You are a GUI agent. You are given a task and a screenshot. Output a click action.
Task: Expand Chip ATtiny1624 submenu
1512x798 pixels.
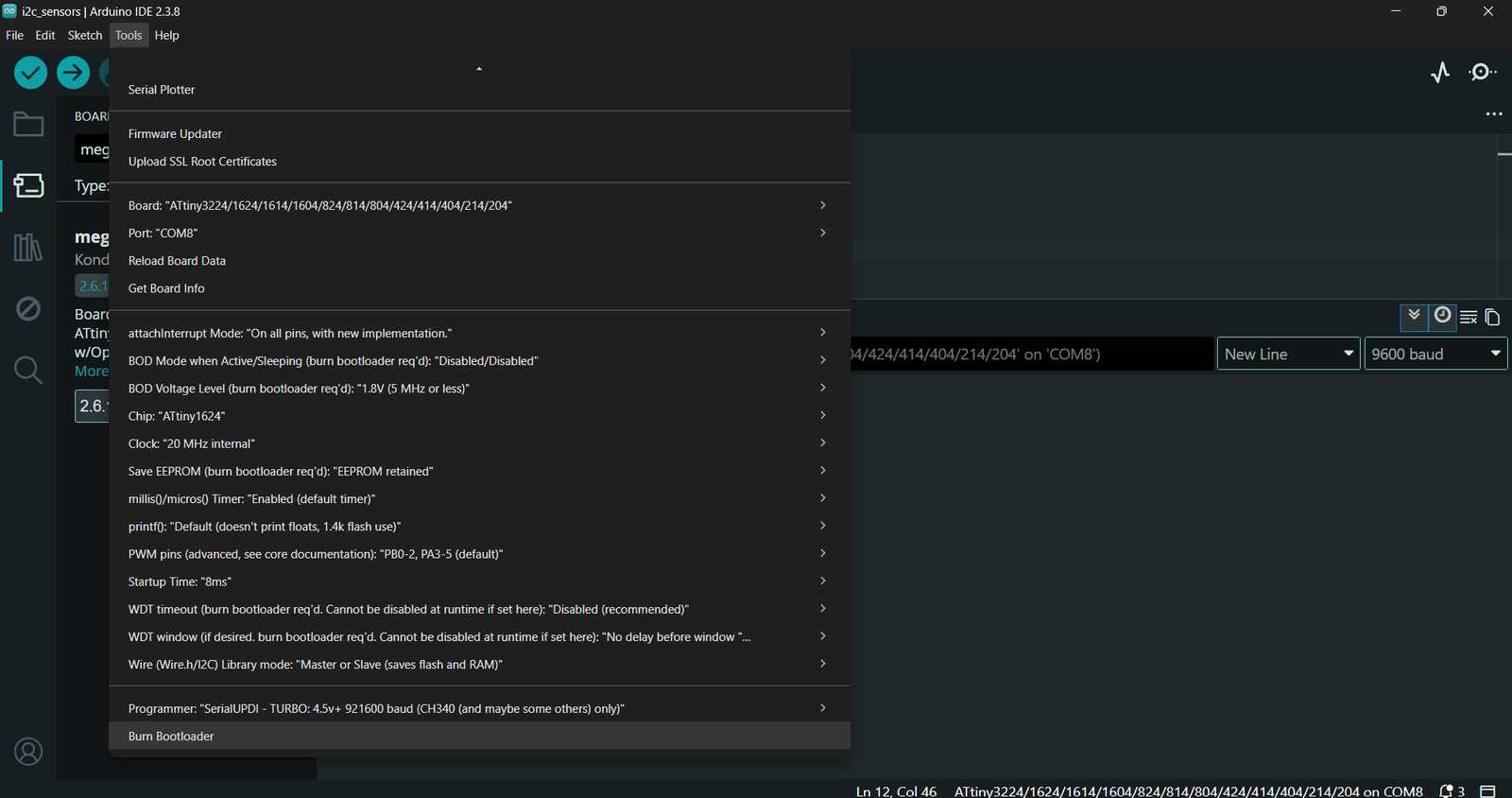pyautogui.click(x=480, y=416)
